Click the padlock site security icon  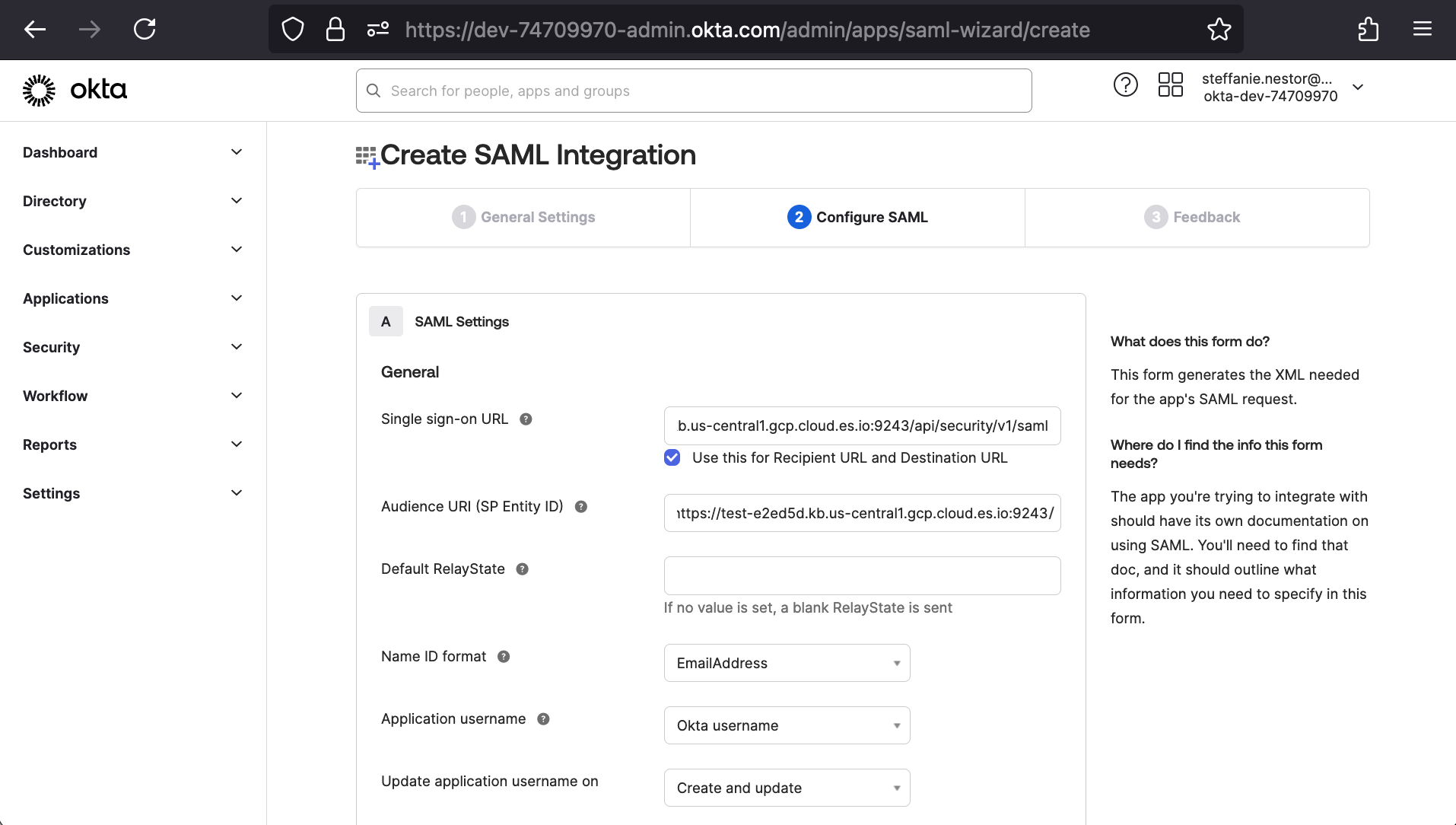tap(335, 30)
